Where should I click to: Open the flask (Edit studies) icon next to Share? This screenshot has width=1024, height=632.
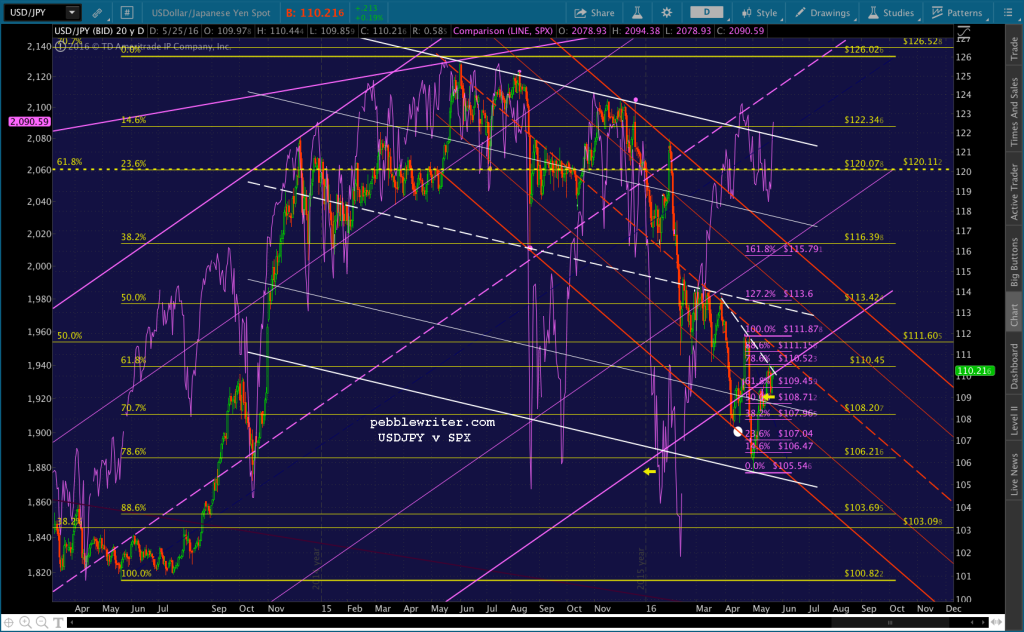tap(637, 12)
